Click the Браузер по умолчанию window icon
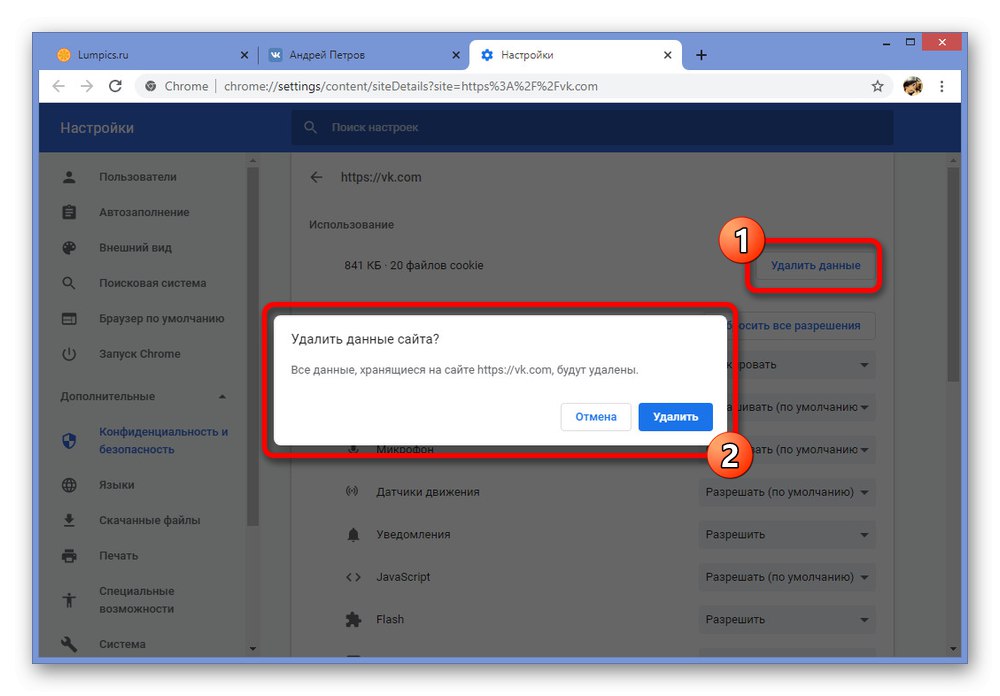The image size is (1000, 696). 69,318
